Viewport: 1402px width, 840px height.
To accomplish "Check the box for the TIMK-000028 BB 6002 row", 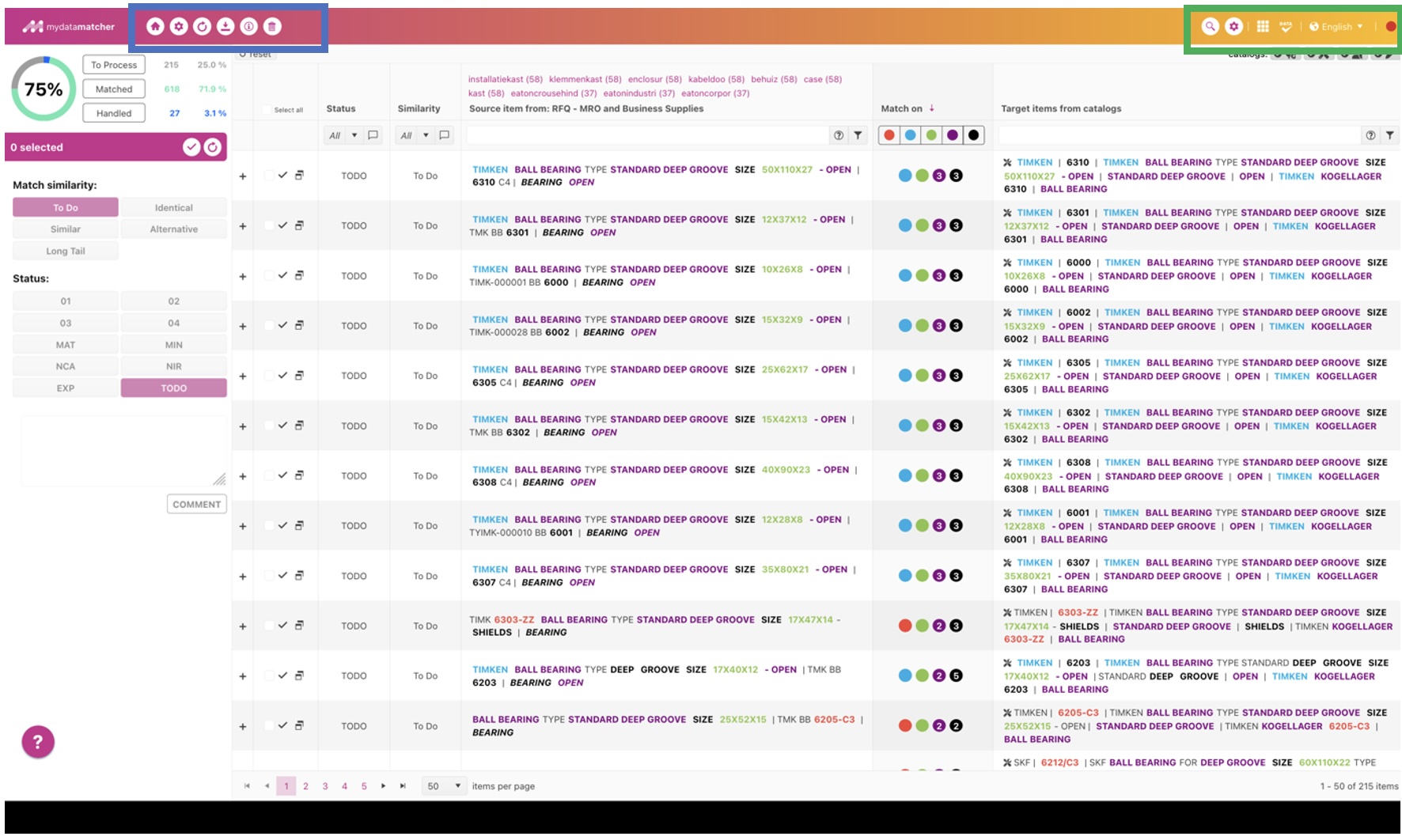I will tap(269, 325).
